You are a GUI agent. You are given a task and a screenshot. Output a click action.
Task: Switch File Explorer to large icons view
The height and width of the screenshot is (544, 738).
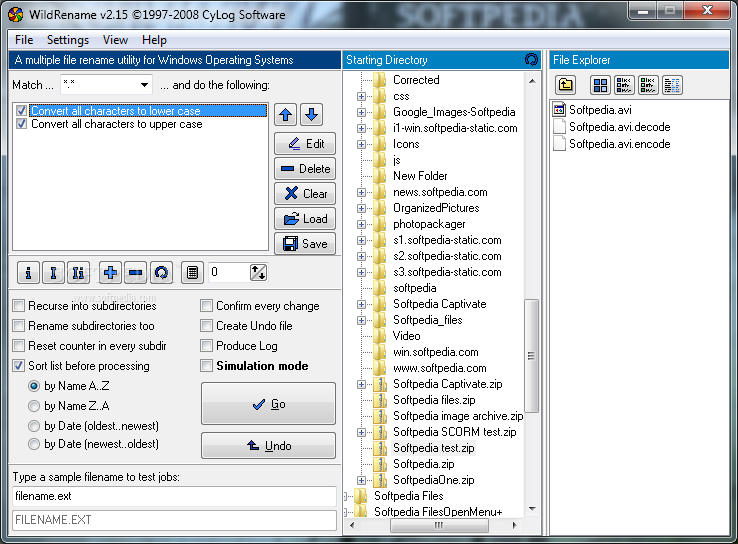600,85
